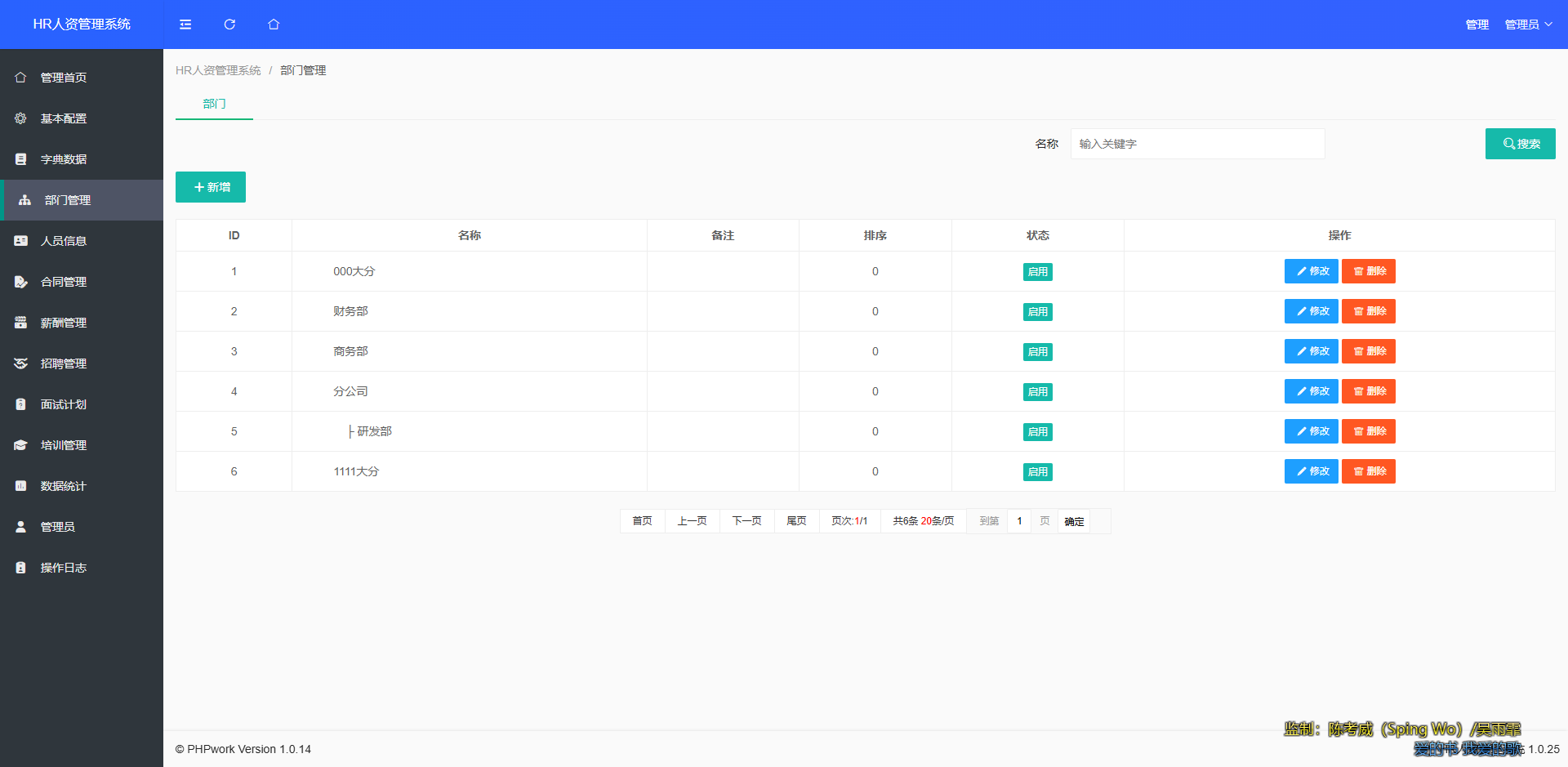Screen dimensions: 1568x767
Task: Click the refresh icon in top bar
Action: (x=229, y=25)
